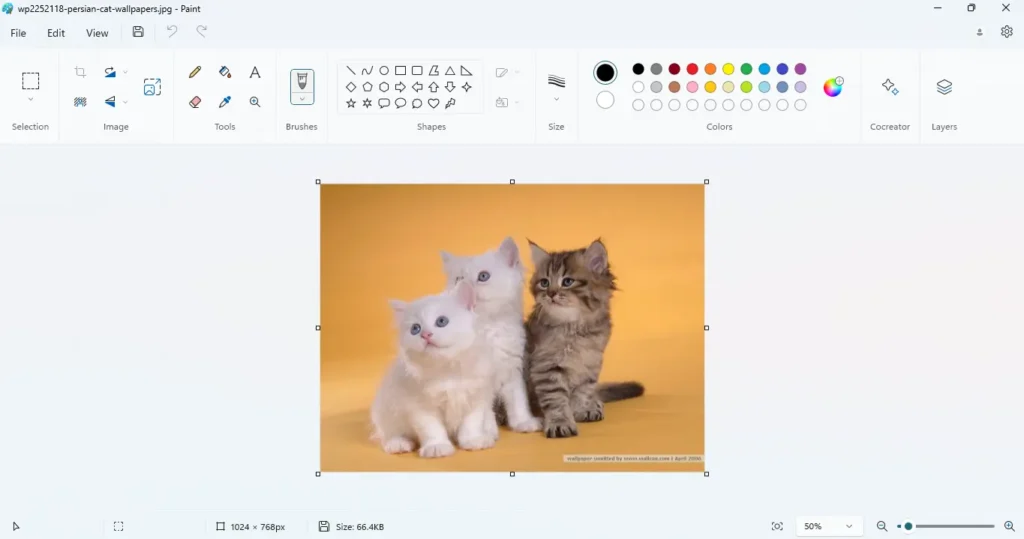Click the Zoom in button

coord(1009,526)
